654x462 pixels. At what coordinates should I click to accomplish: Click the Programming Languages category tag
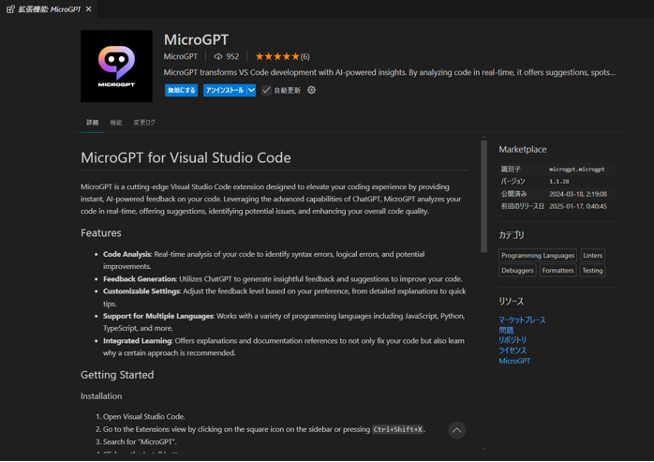point(538,255)
